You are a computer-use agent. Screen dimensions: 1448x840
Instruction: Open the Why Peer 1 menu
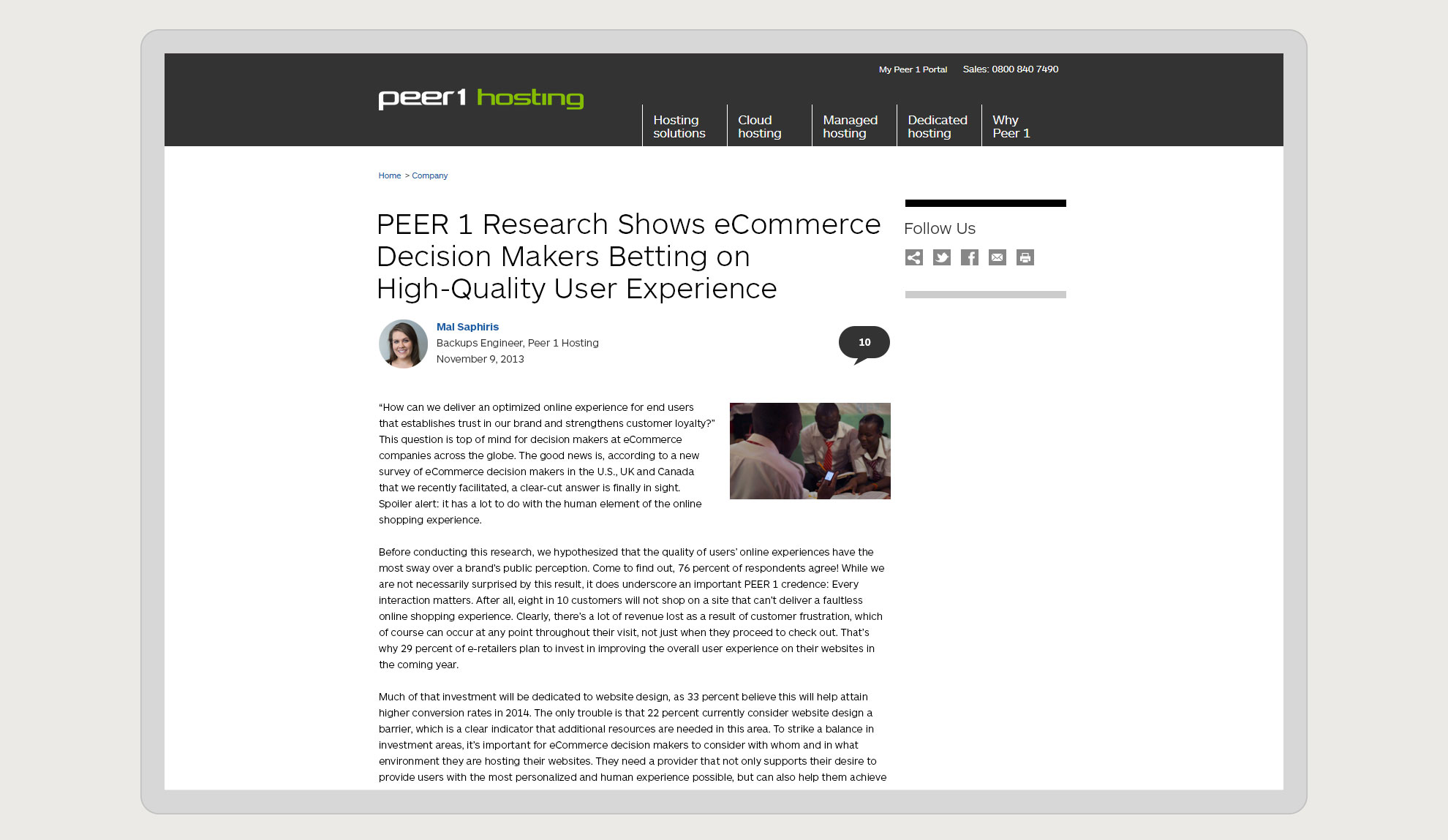[1011, 126]
